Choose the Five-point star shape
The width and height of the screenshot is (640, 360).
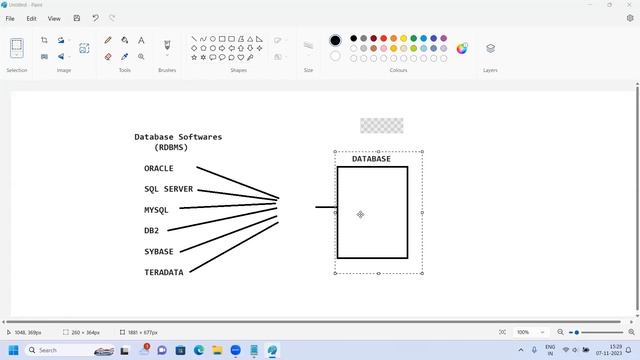pos(194,58)
